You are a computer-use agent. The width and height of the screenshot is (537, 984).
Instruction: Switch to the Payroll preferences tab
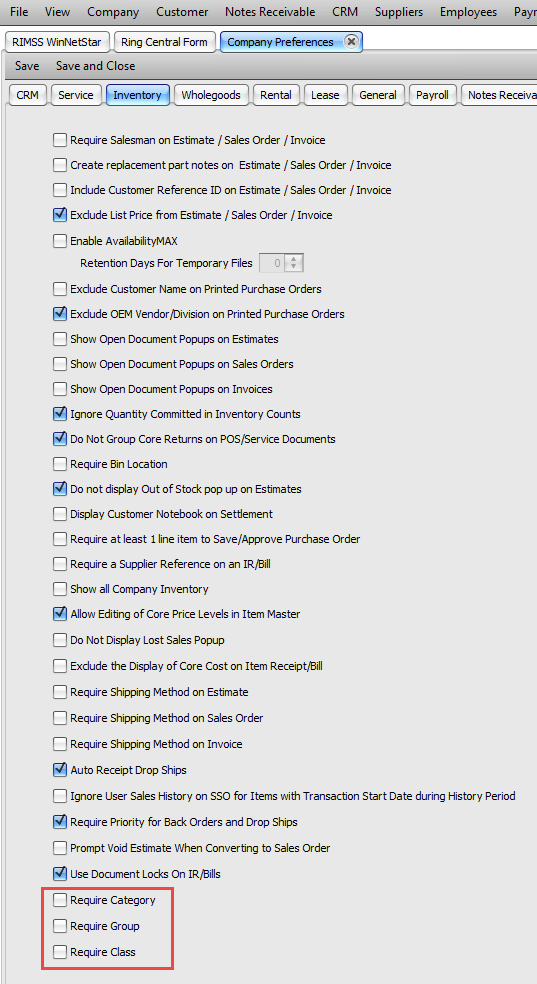432,95
